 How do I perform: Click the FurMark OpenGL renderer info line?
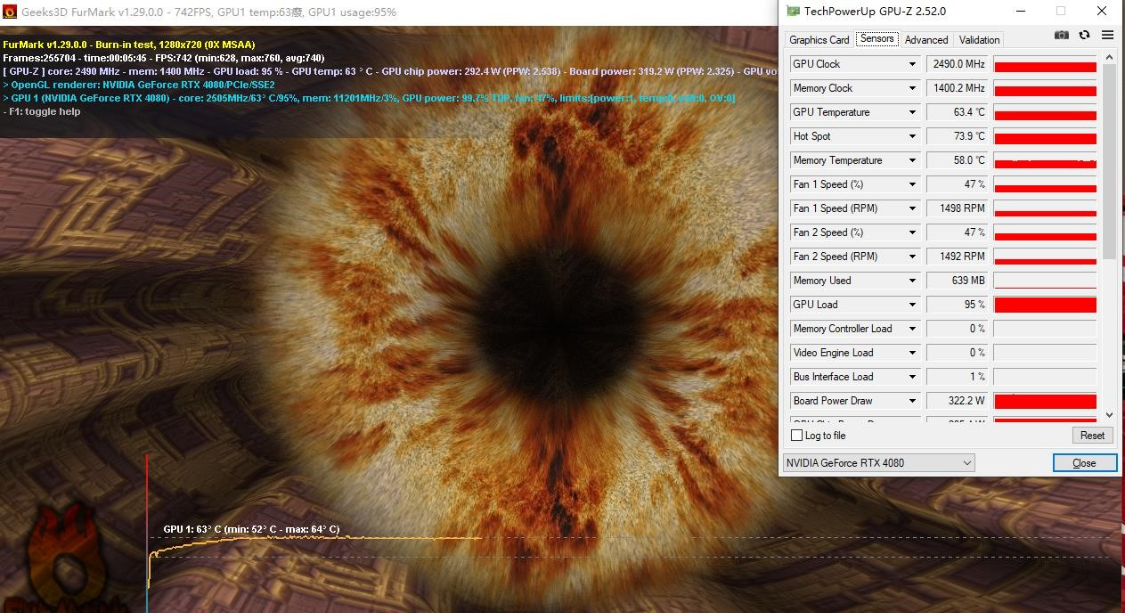tap(138, 85)
